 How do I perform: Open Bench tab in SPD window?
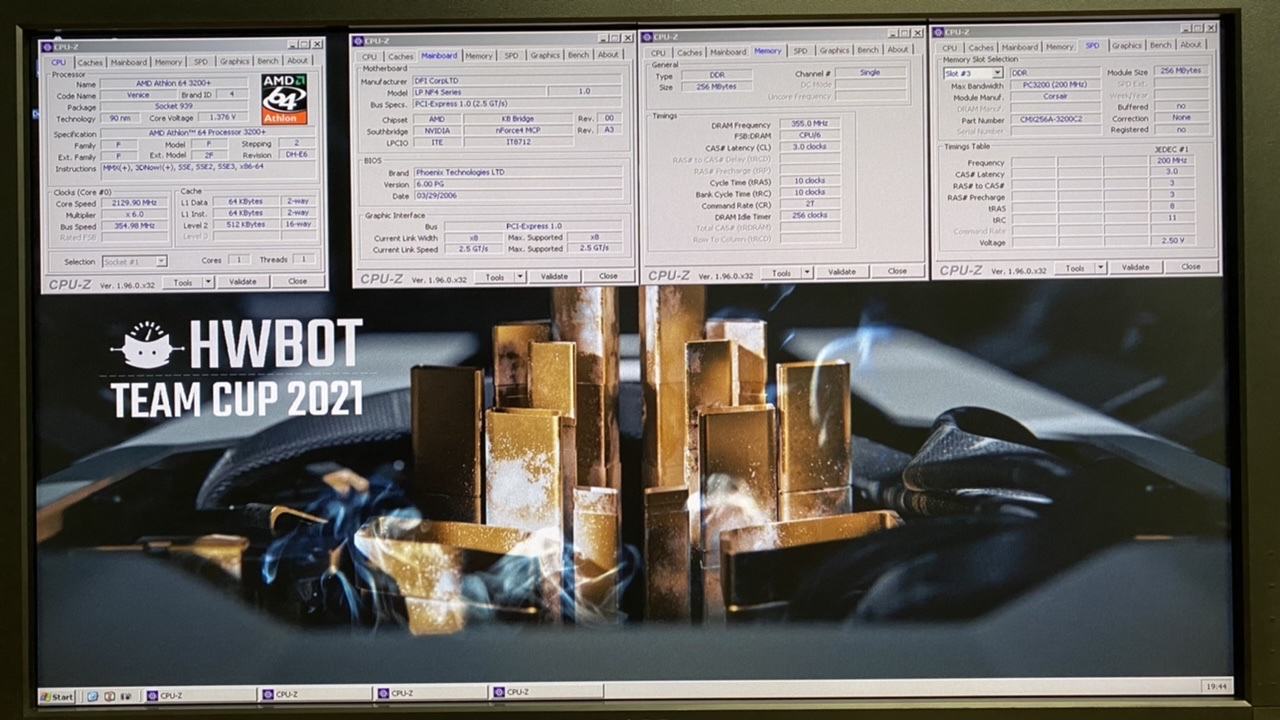pyautogui.click(x=1160, y=45)
